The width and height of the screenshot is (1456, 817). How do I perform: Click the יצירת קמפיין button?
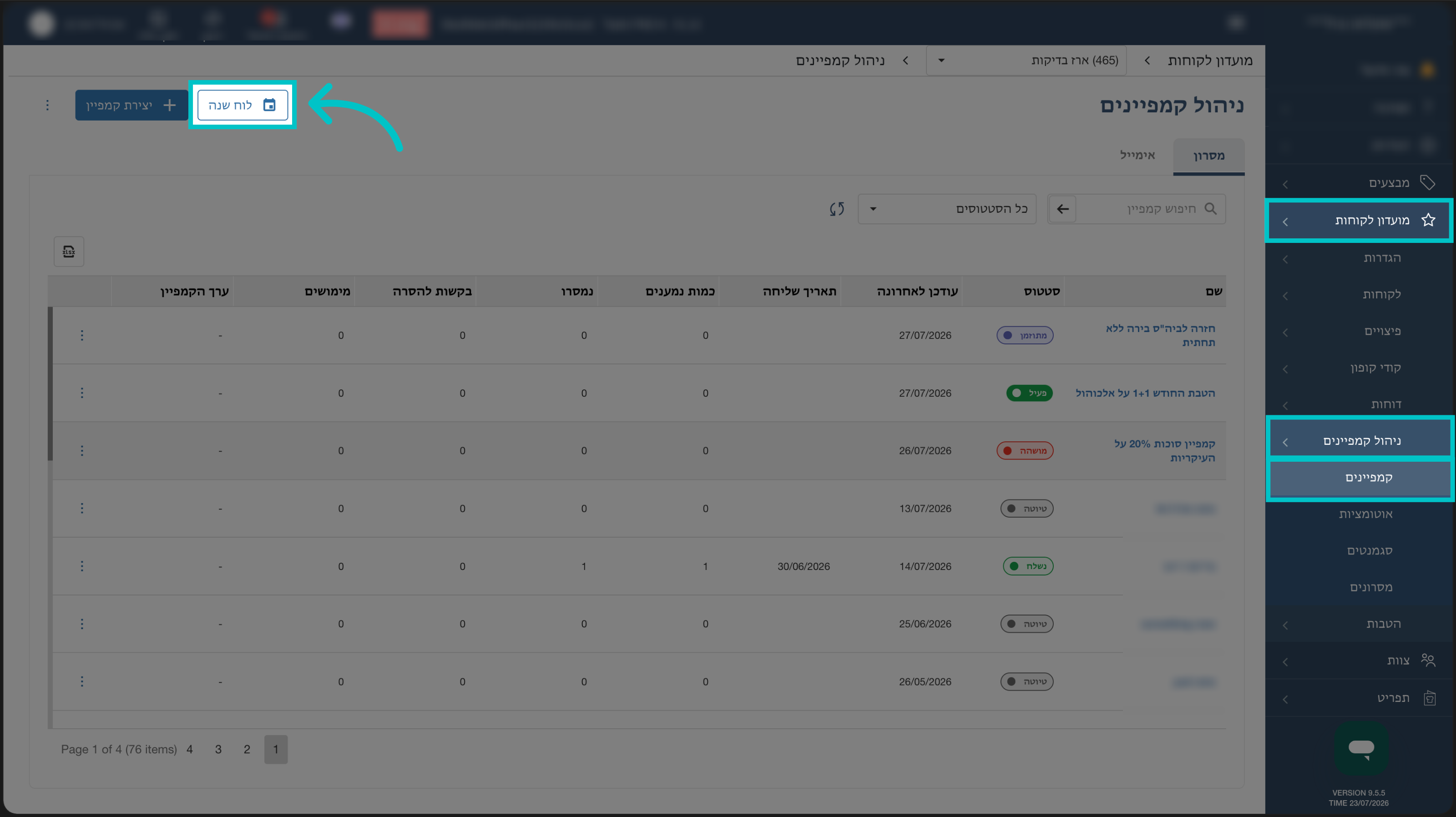131,105
